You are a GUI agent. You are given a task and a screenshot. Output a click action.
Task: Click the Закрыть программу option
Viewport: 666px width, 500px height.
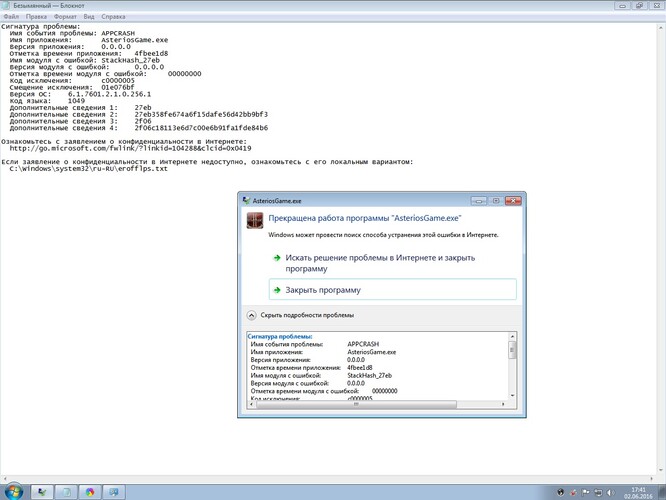(x=393, y=290)
